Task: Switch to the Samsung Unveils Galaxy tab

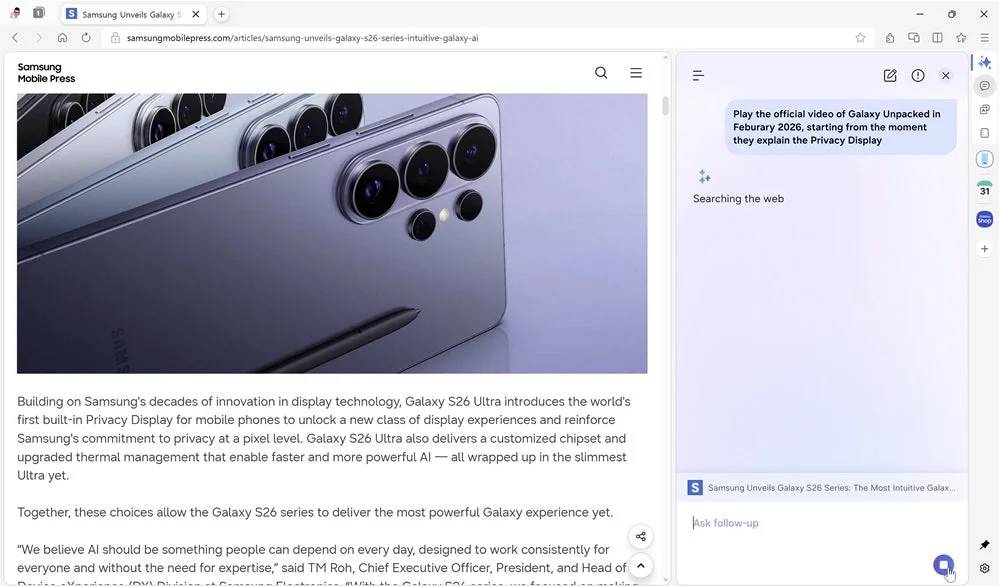Action: [x=130, y=14]
